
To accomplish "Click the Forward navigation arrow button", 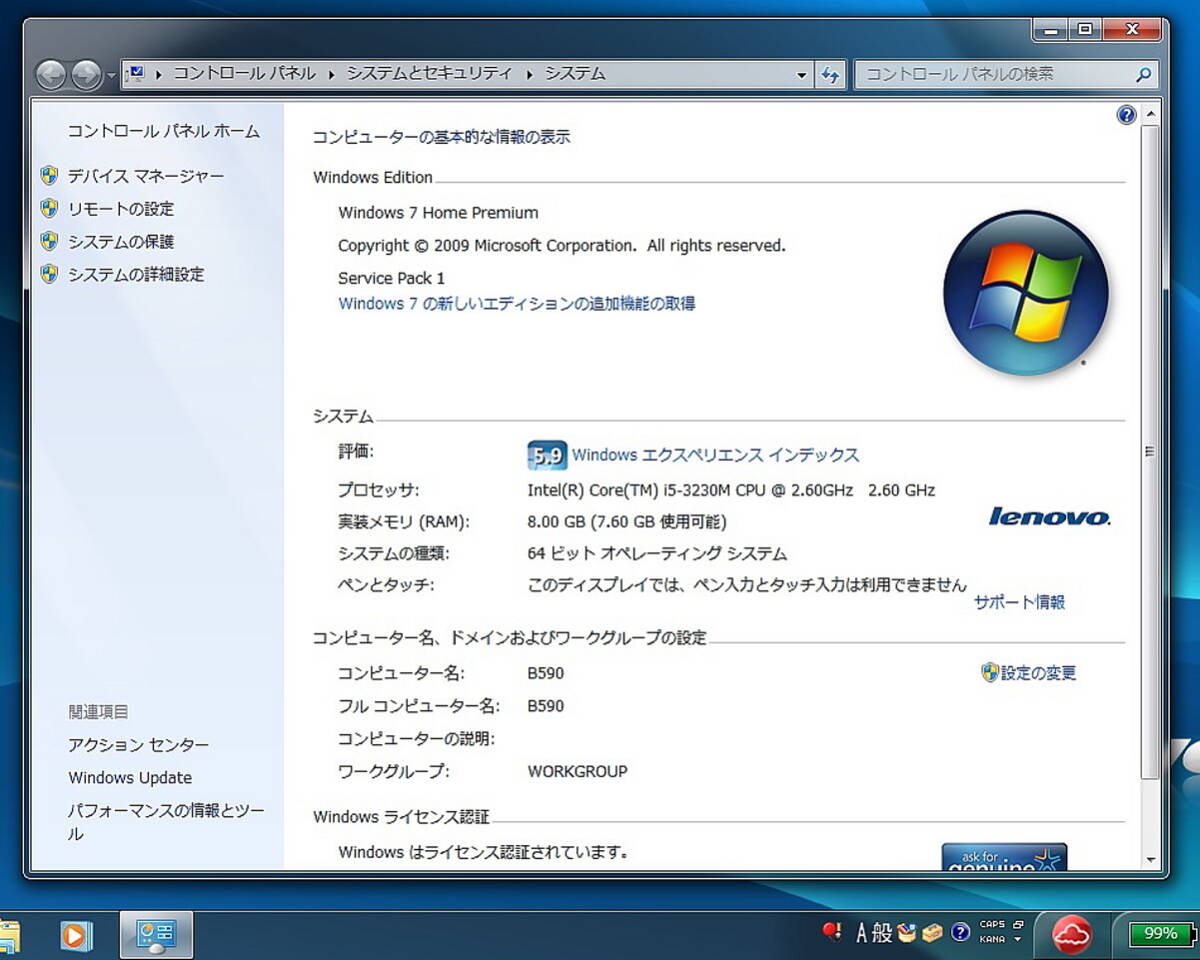I will 86,74.
